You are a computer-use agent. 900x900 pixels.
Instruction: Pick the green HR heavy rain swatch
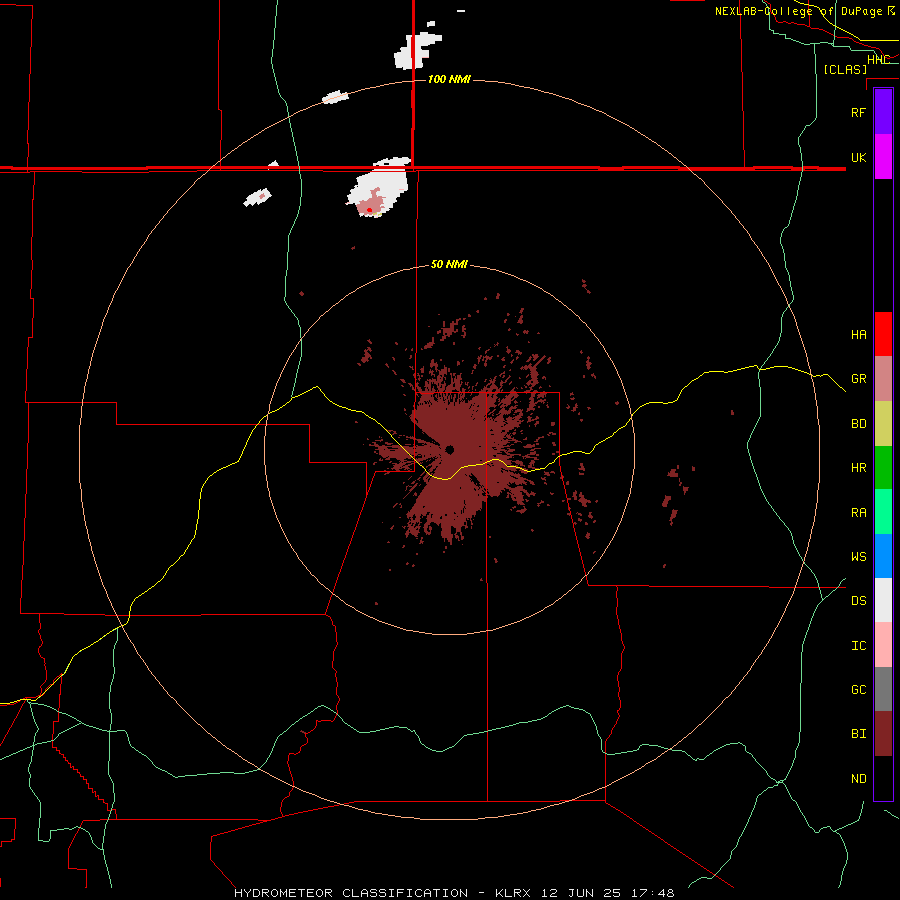point(883,468)
